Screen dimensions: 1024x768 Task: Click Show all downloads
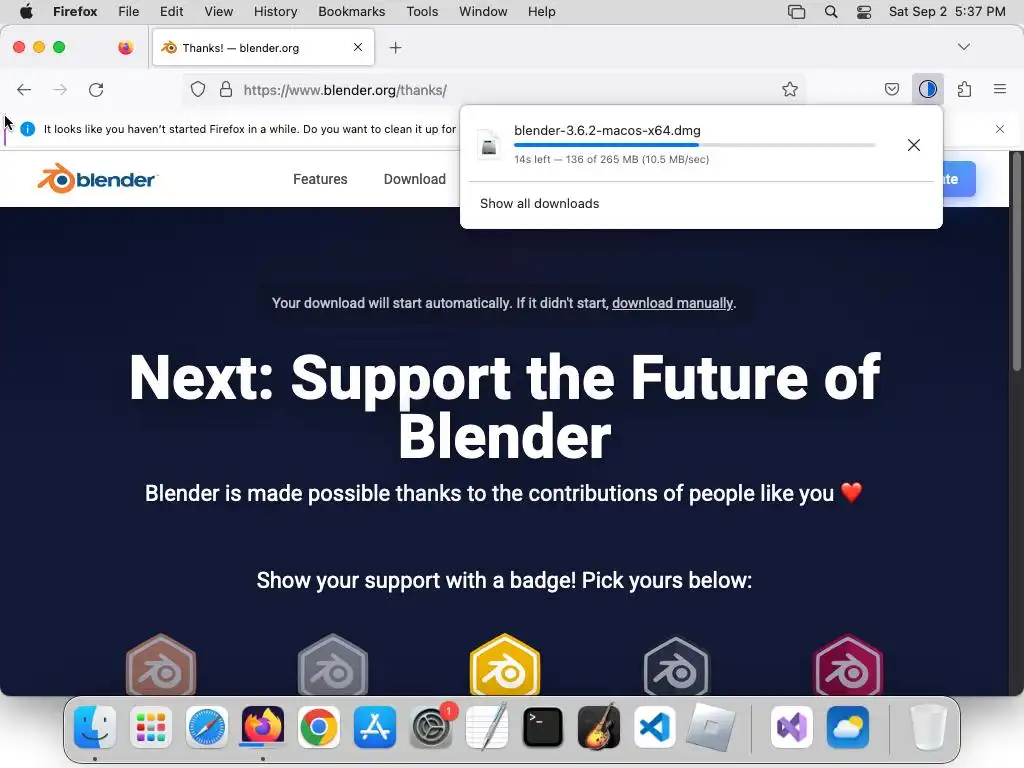tap(539, 204)
